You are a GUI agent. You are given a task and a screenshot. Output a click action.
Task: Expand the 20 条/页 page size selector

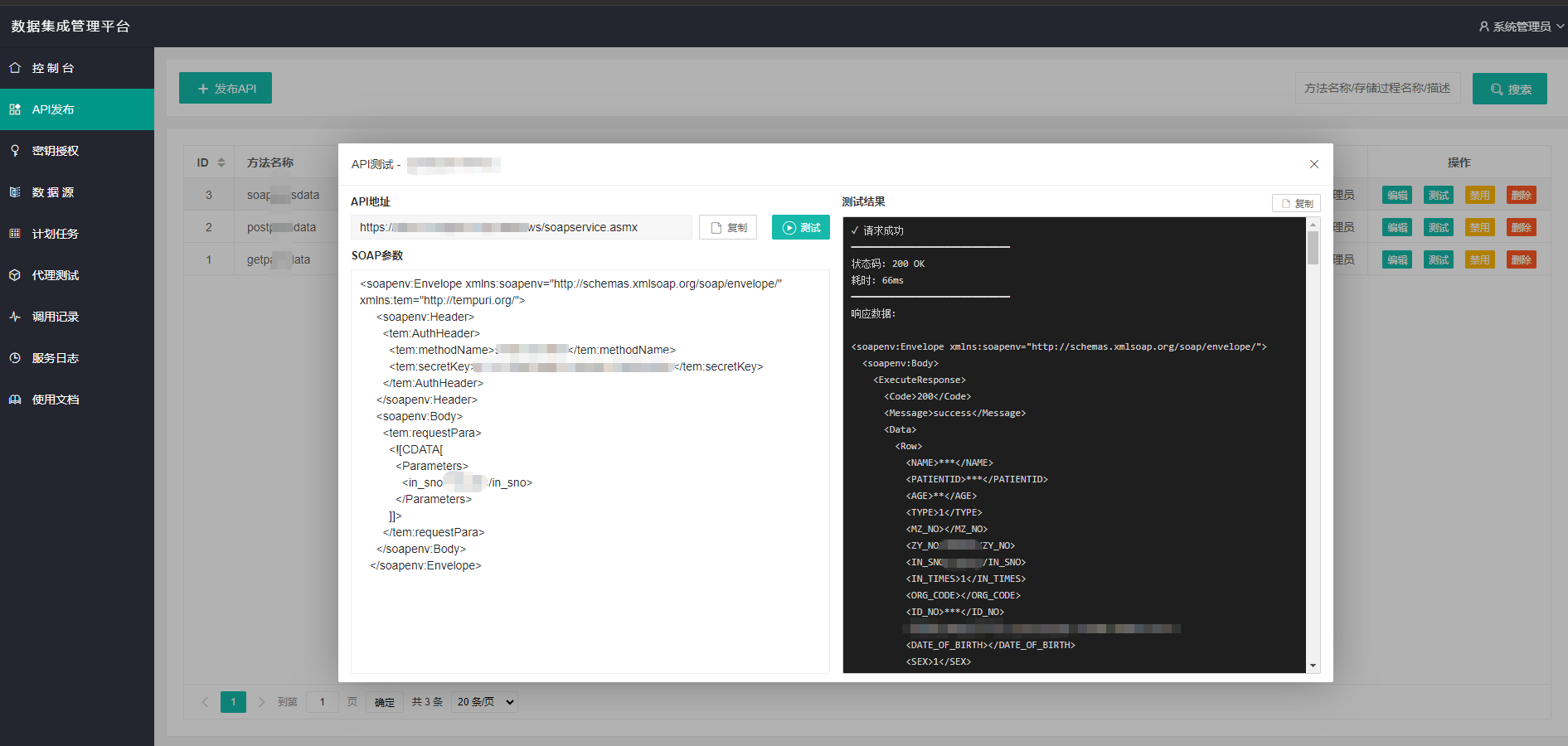click(485, 702)
